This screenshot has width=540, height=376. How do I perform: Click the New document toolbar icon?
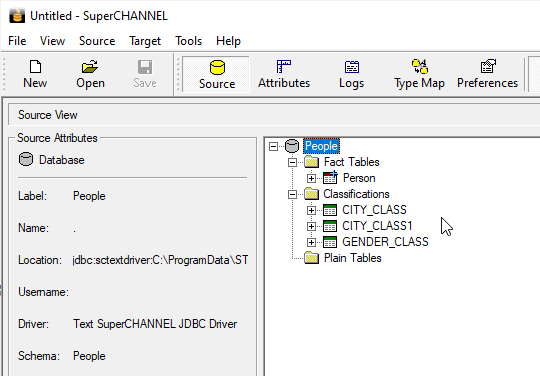[x=35, y=67]
